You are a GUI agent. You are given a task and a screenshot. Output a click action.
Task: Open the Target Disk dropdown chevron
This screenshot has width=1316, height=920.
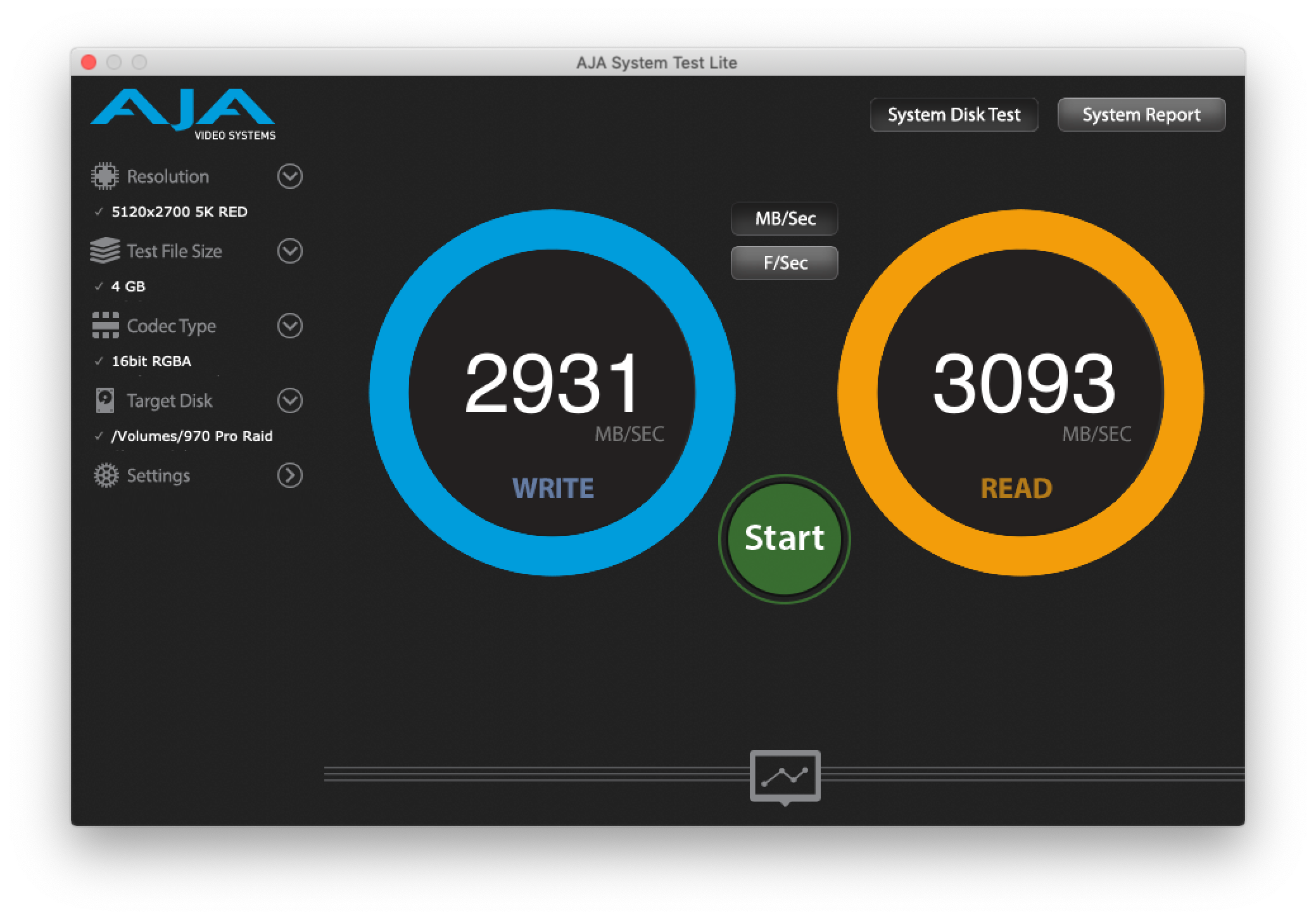tap(289, 400)
